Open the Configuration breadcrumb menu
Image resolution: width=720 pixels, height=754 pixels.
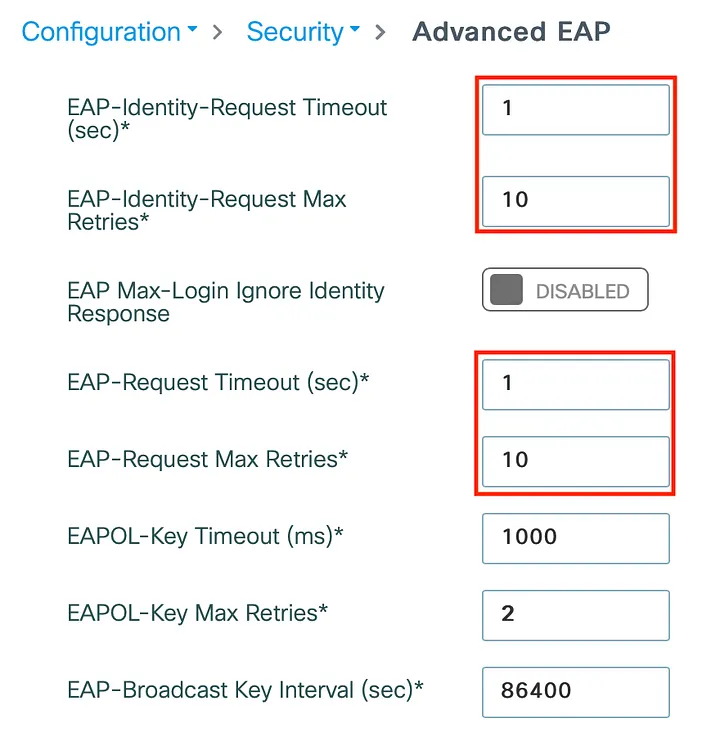(x=100, y=32)
